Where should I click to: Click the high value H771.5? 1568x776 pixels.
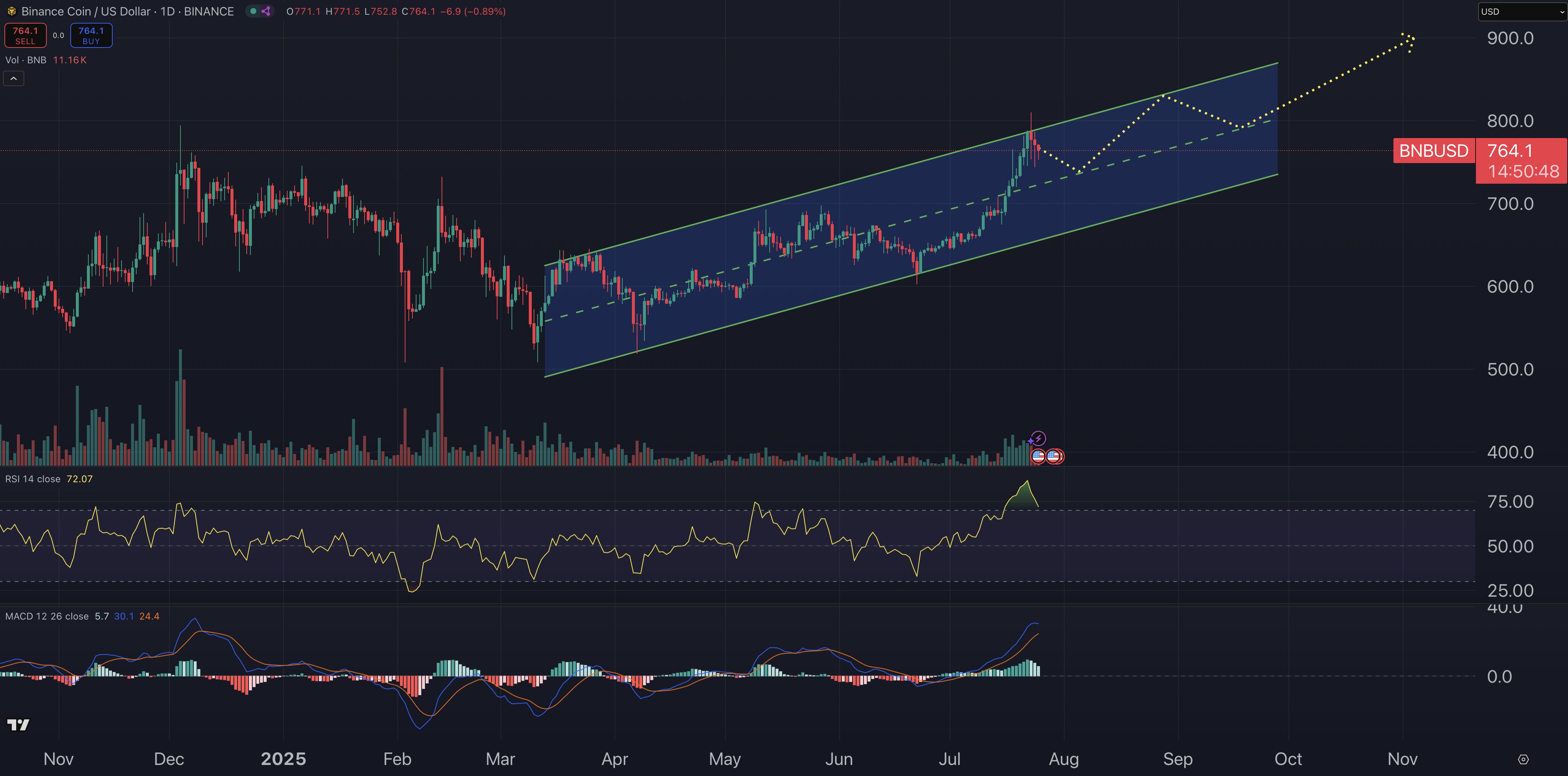coord(342,11)
